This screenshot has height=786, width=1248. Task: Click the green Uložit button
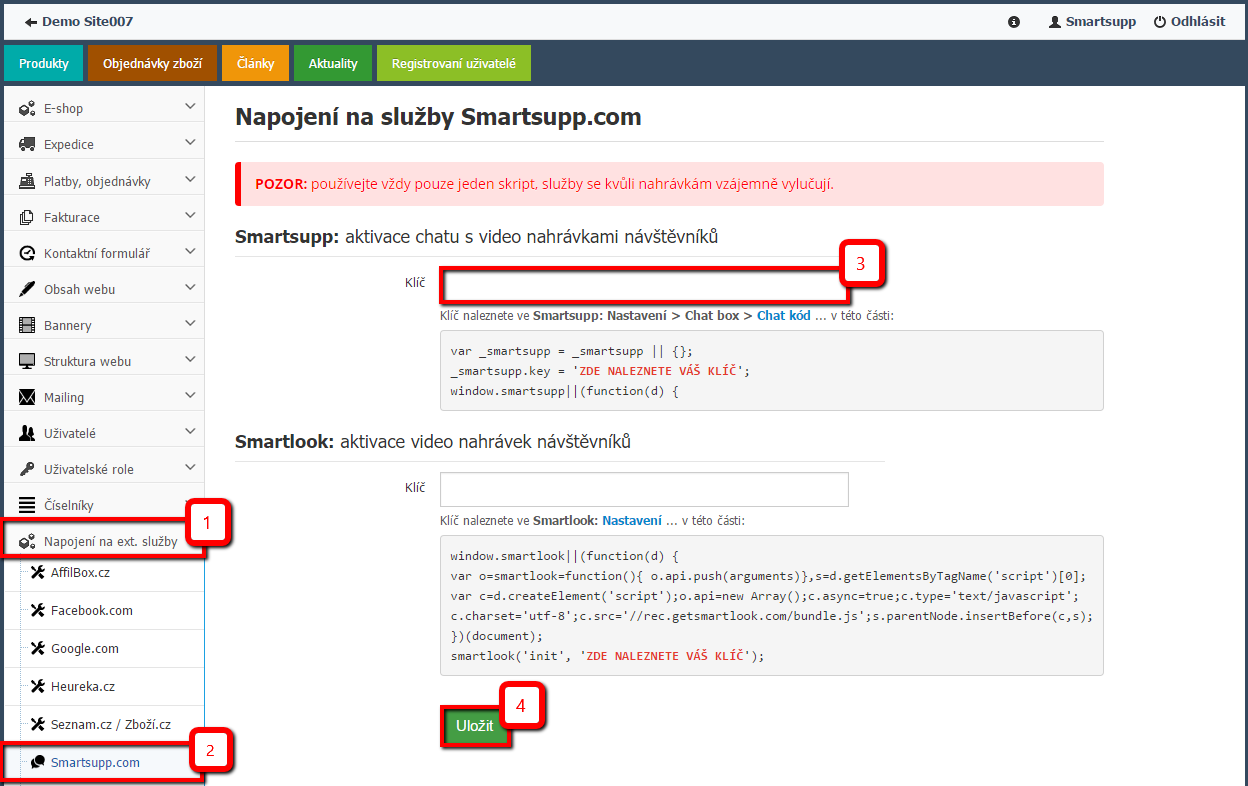click(x=475, y=725)
